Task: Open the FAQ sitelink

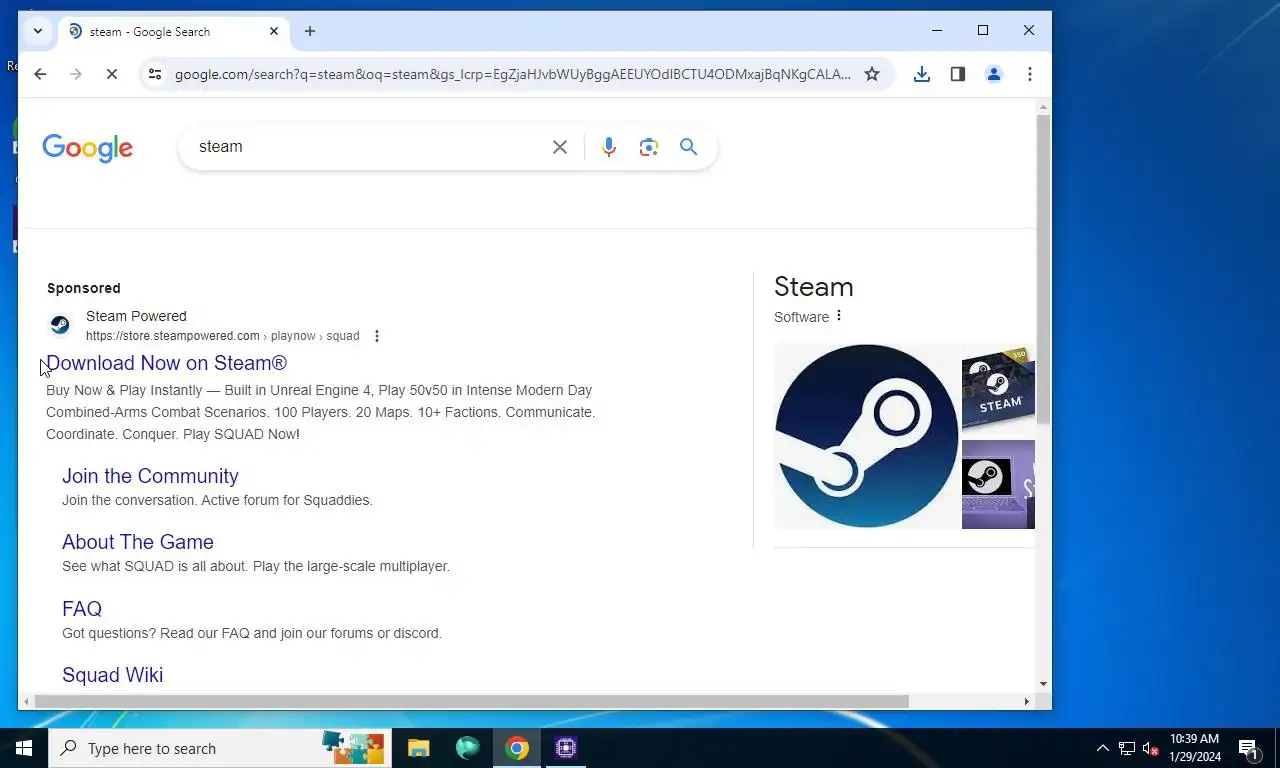Action: pos(82,609)
